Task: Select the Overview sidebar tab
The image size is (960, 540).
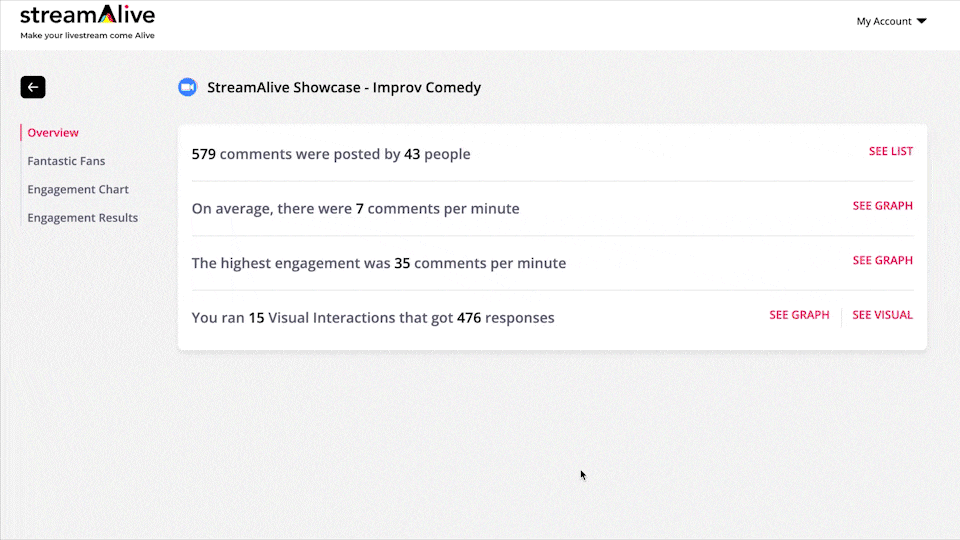Action: click(x=53, y=132)
